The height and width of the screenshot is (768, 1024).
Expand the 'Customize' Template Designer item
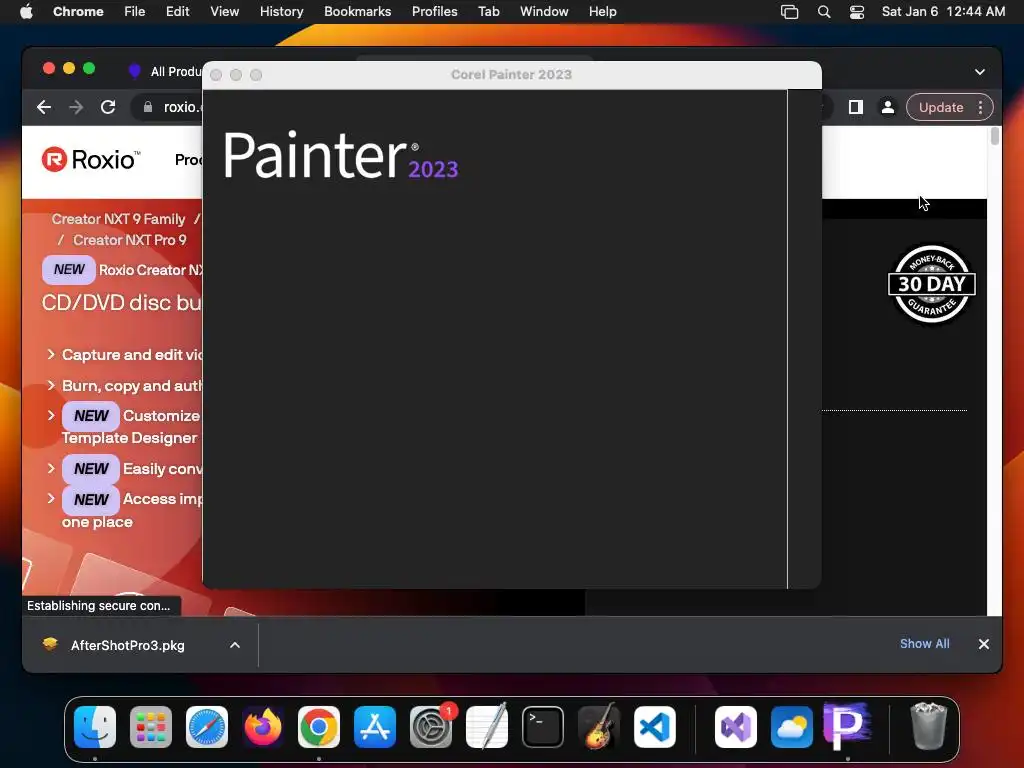pyautogui.click(x=51, y=415)
